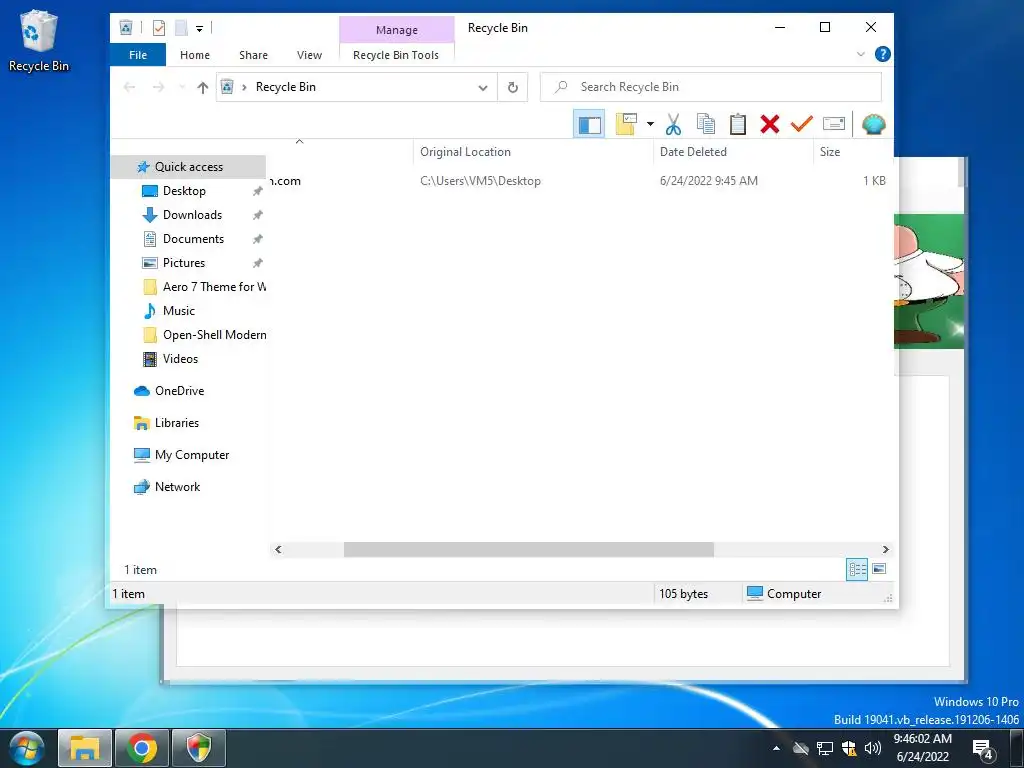
Task: Click the C:\Users\VM5\Desktop location cell
Action: pos(480,181)
